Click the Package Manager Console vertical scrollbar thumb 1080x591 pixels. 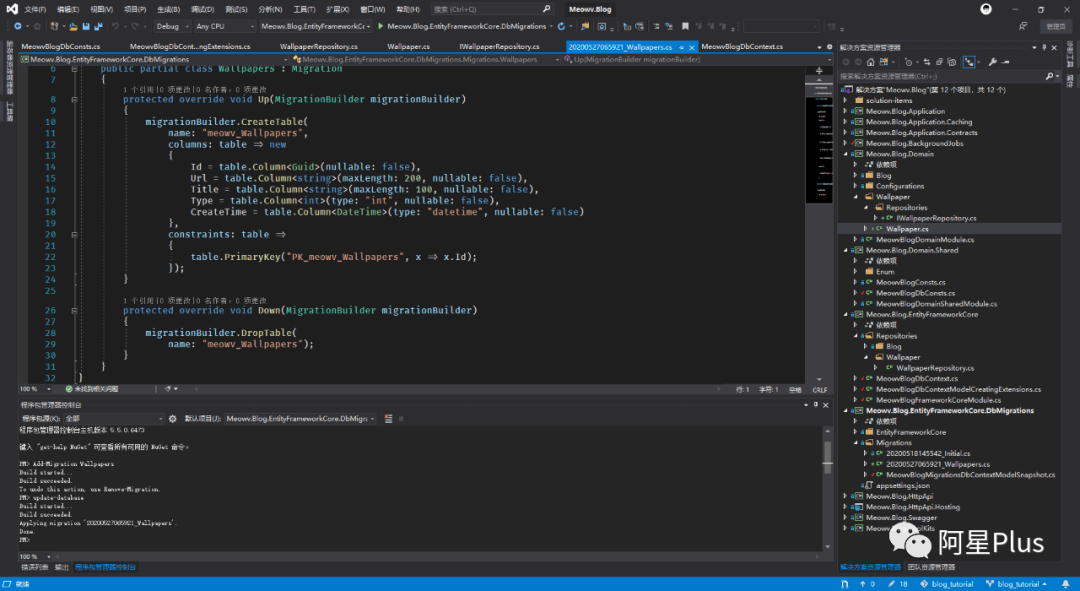click(x=827, y=455)
